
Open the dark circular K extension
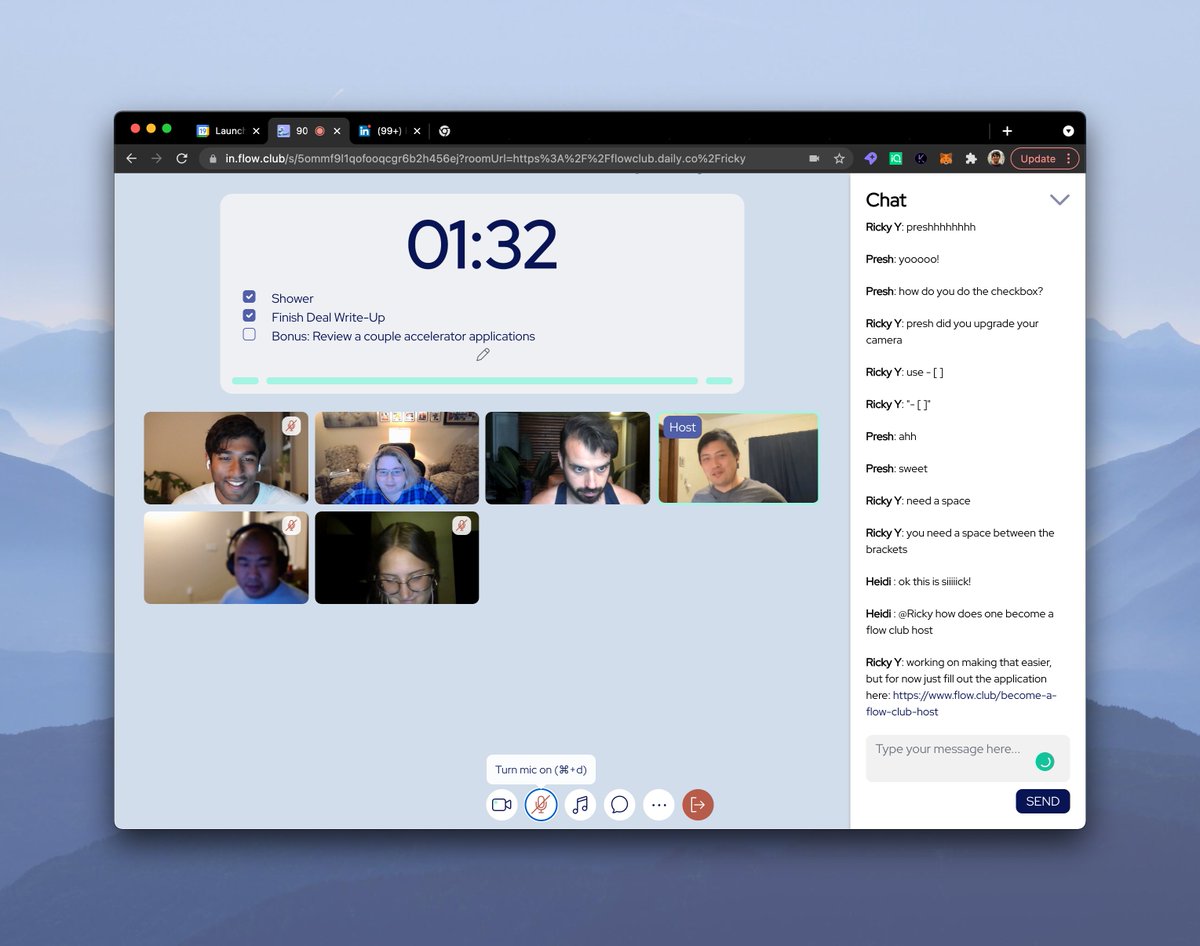[921, 158]
